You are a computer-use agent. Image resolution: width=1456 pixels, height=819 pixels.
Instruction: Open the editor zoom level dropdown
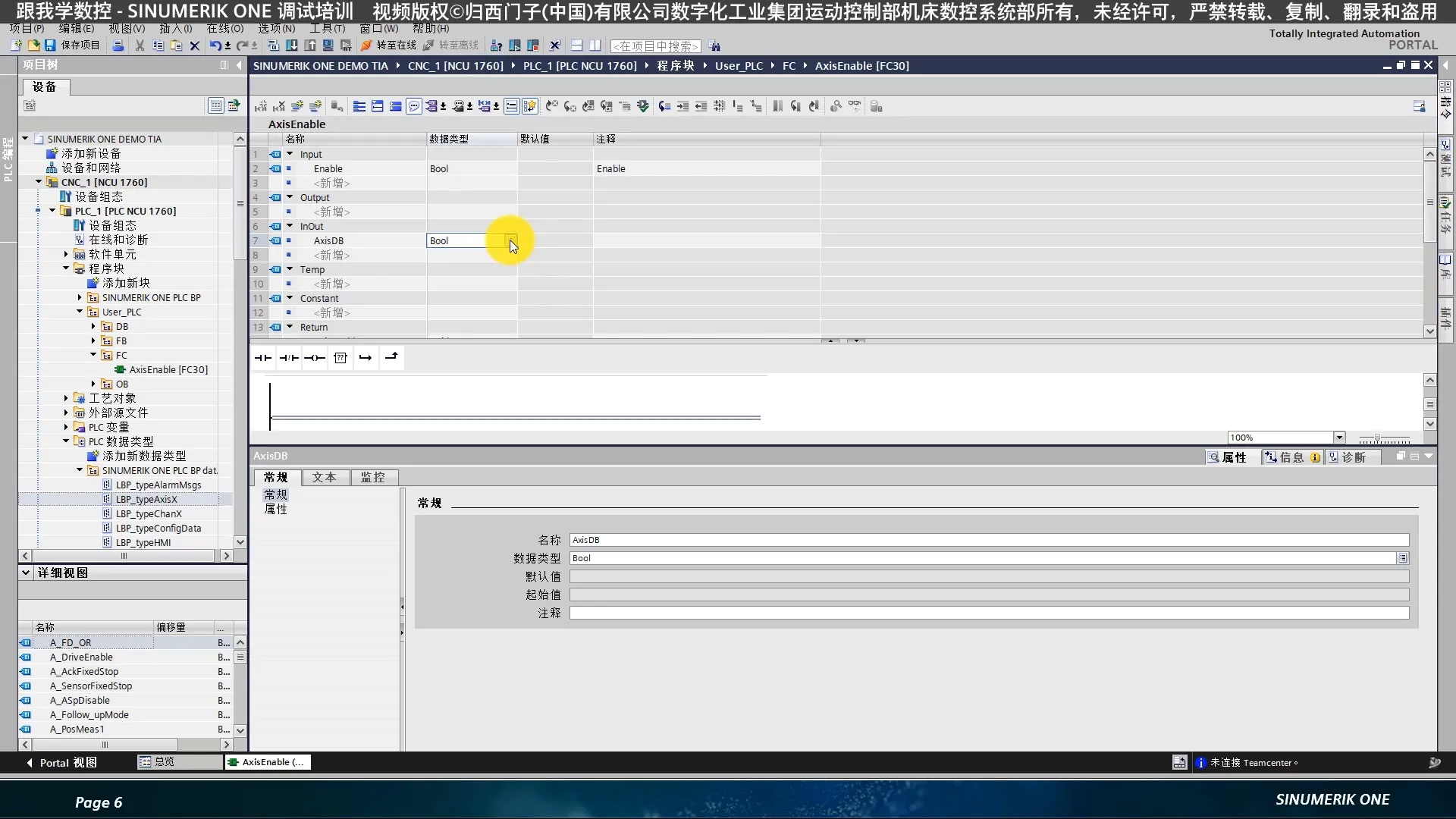coord(1339,438)
